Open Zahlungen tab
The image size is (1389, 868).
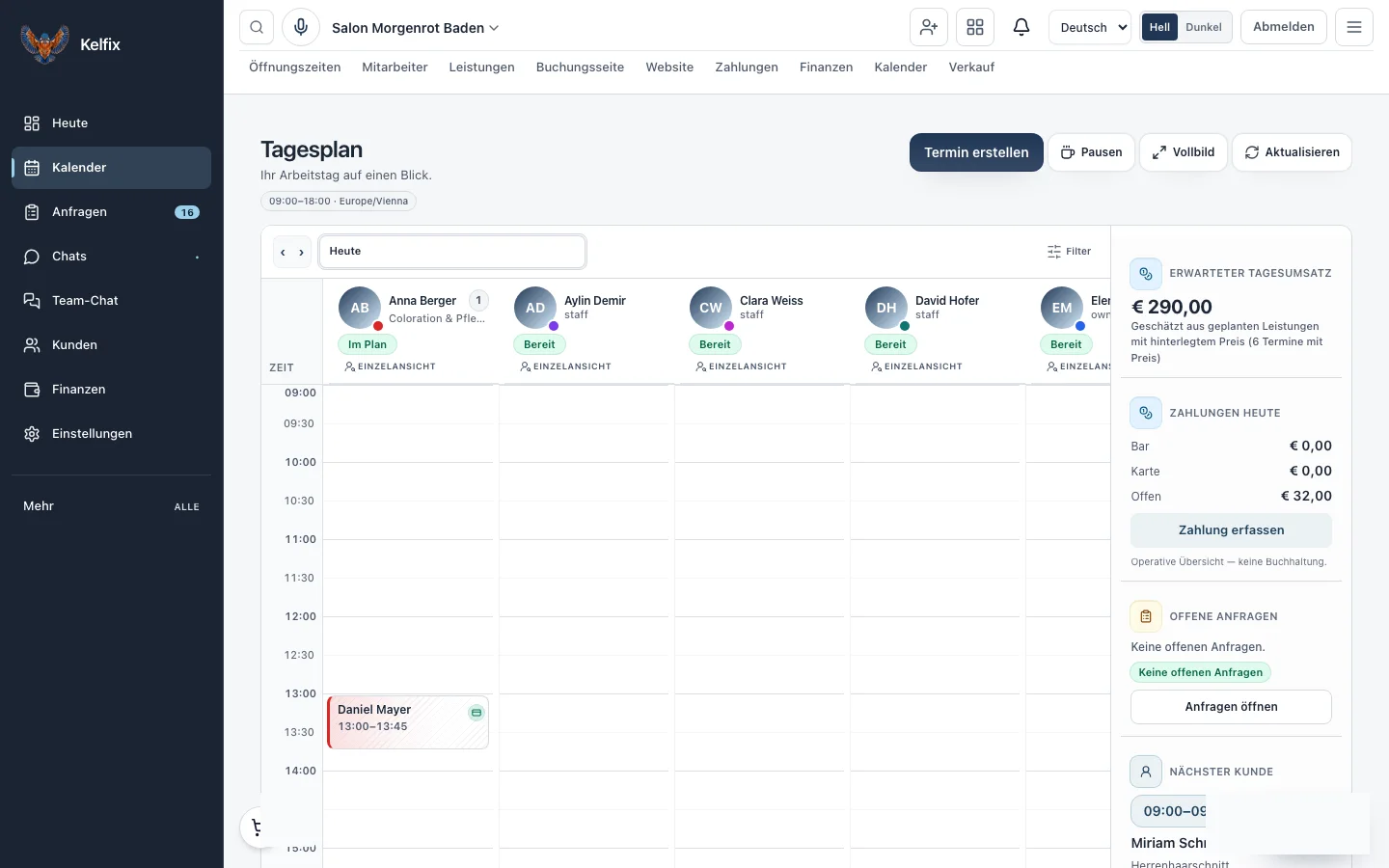[747, 68]
